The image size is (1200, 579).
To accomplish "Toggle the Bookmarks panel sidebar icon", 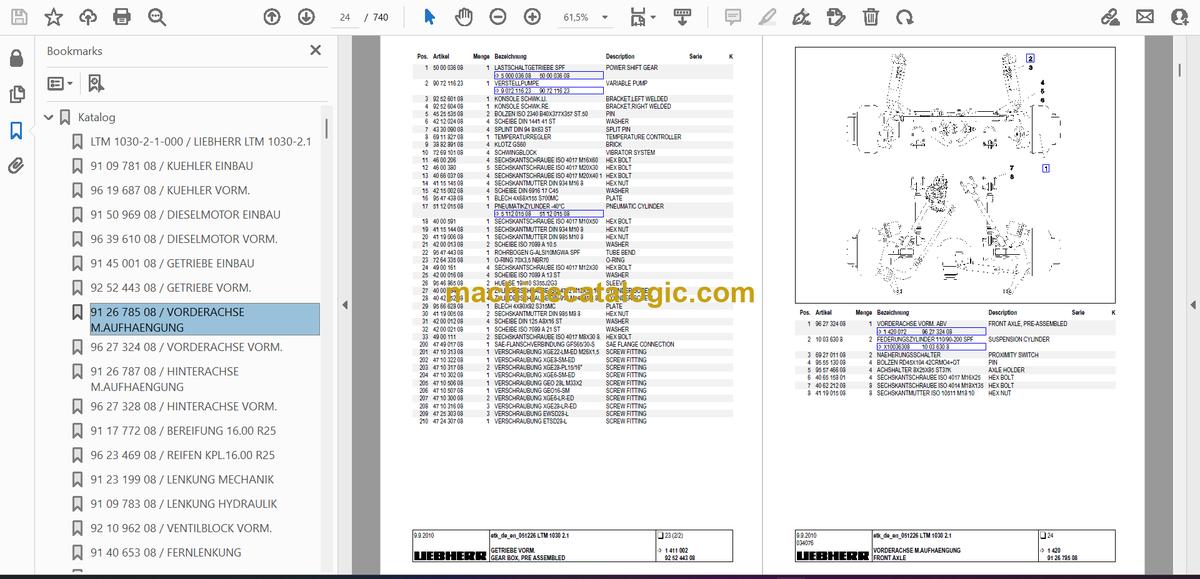I will point(16,130).
